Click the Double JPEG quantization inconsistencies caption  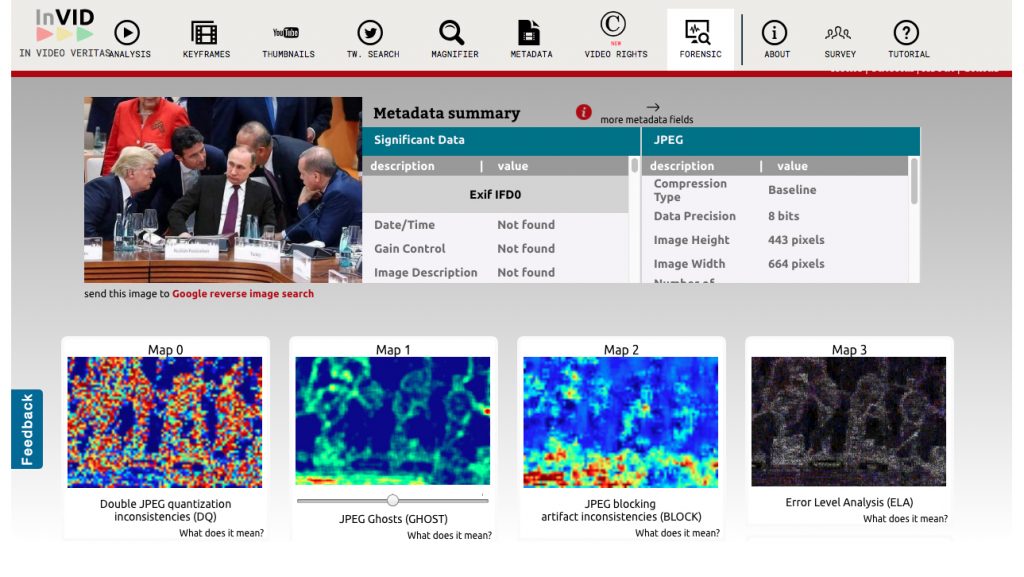(165, 510)
